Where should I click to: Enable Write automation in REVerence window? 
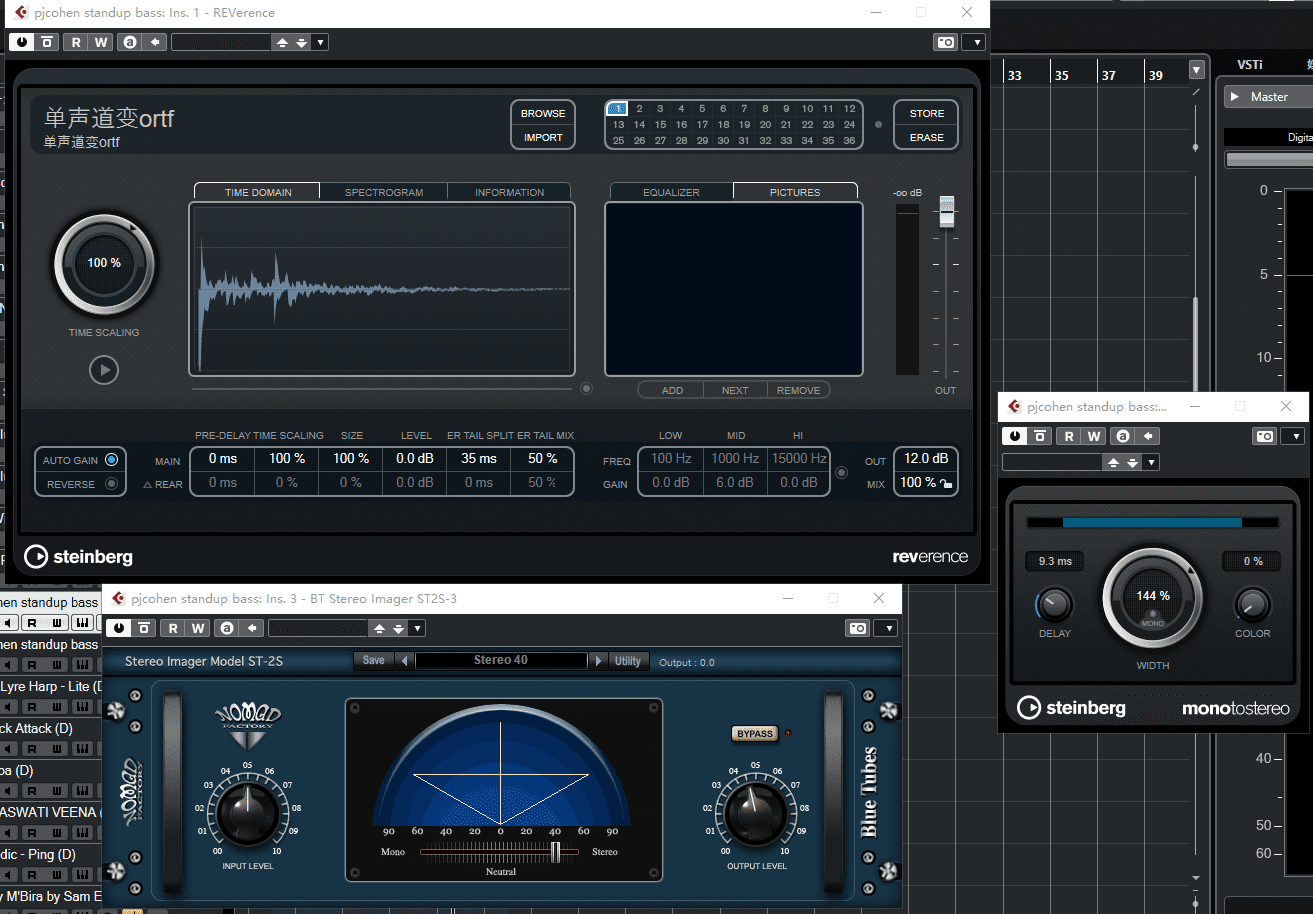point(100,42)
